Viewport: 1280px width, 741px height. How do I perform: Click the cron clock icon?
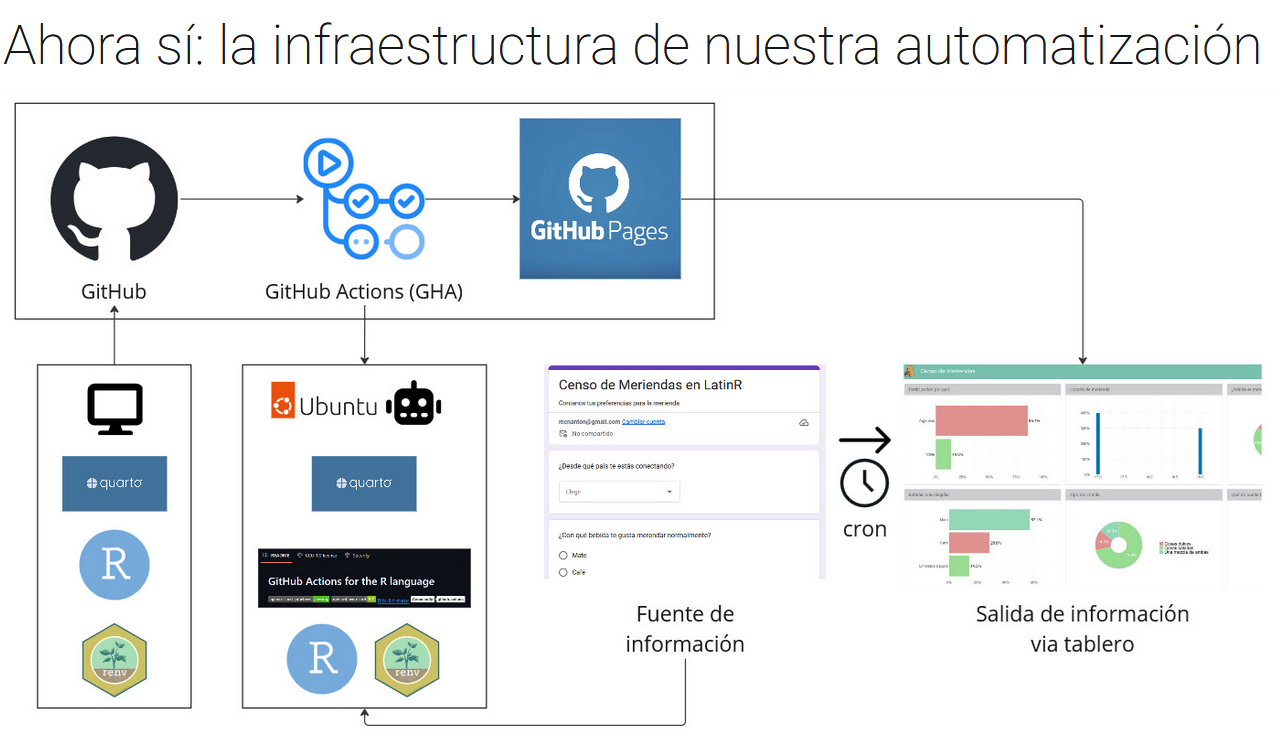pos(864,484)
